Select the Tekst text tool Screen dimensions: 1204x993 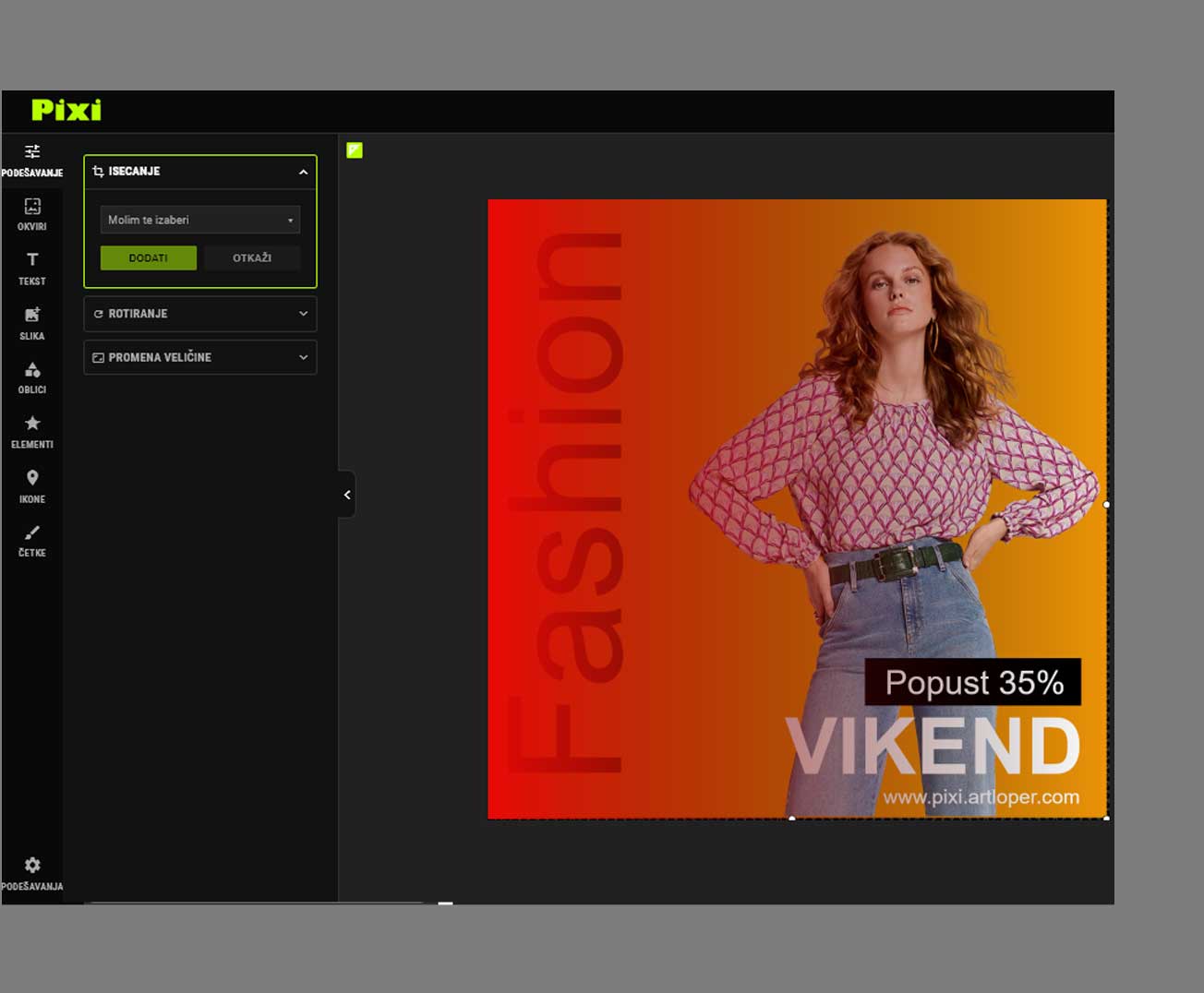(x=32, y=268)
